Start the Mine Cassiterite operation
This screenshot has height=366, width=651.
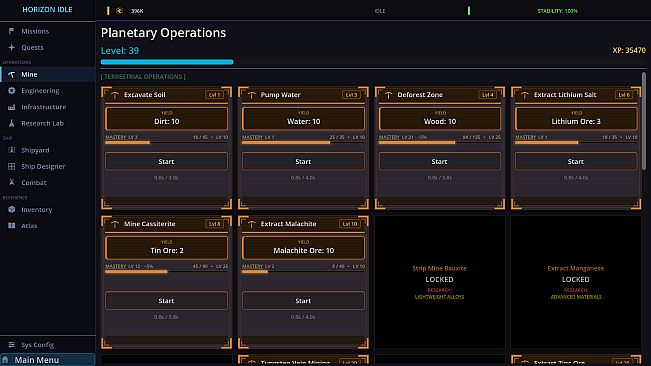click(x=166, y=301)
